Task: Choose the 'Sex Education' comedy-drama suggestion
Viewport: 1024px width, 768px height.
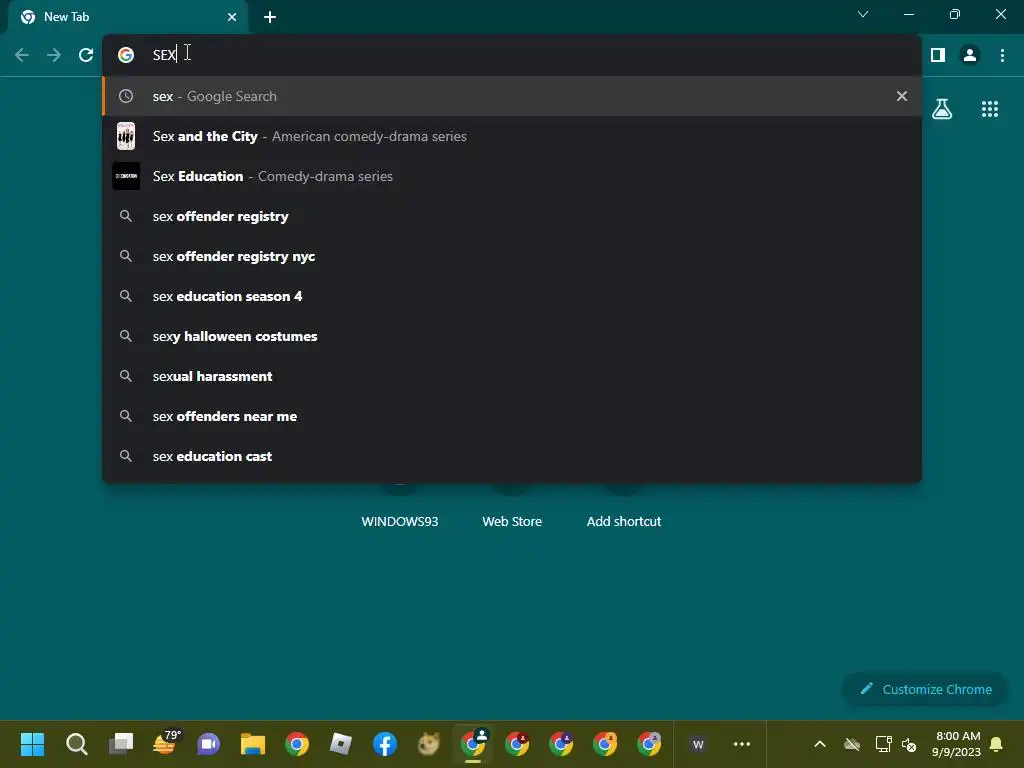Action: [x=512, y=176]
